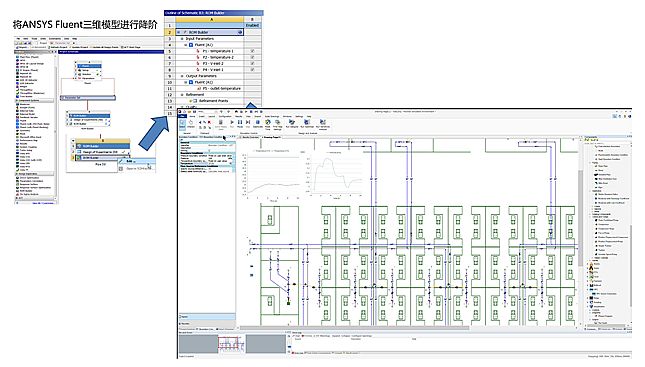Select P2 - temperature 2 row text
The height and width of the screenshot is (367, 645).
(218, 57)
